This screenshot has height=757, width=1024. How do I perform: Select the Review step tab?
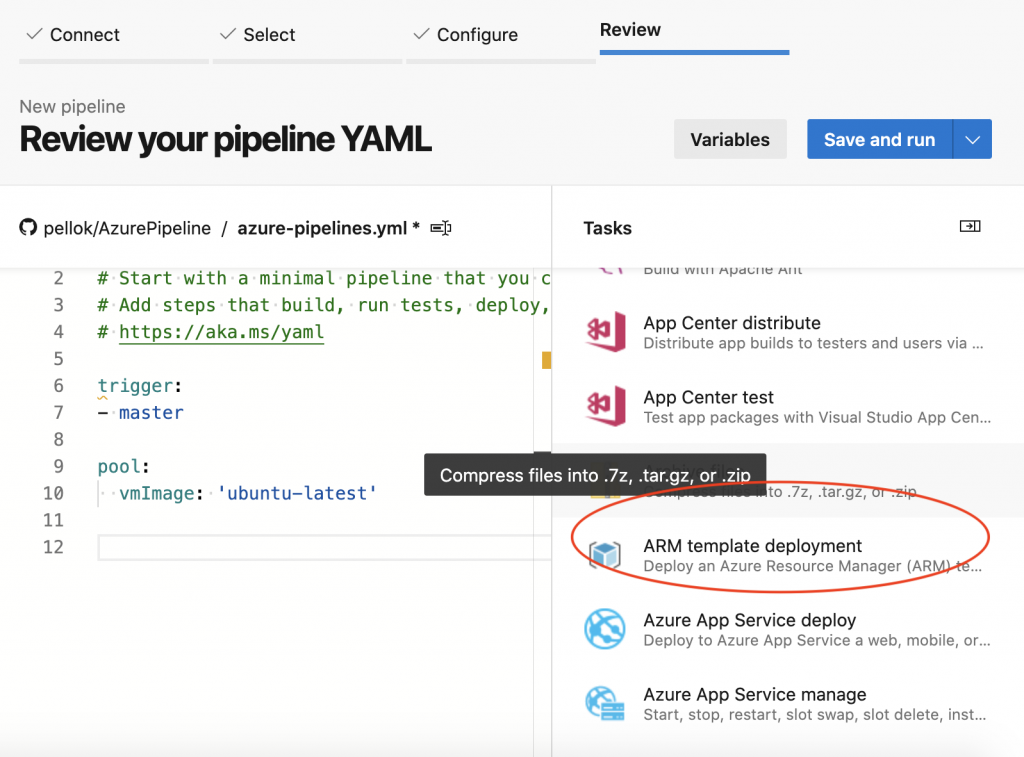pyautogui.click(x=630, y=30)
